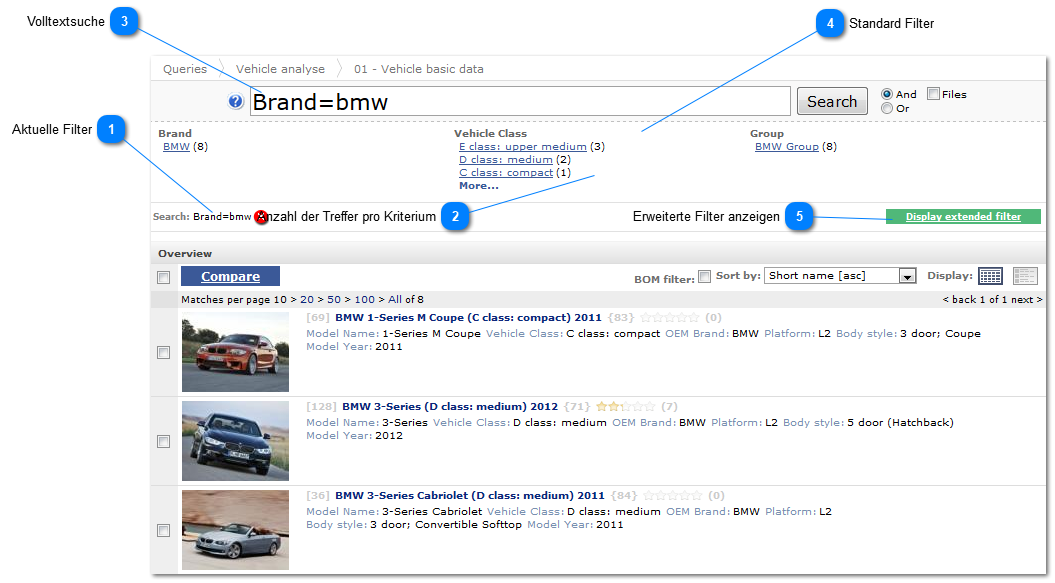The width and height of the screenshot is (1055, 583).
Task: Click the Search button
Action: (x=832, y=102)
